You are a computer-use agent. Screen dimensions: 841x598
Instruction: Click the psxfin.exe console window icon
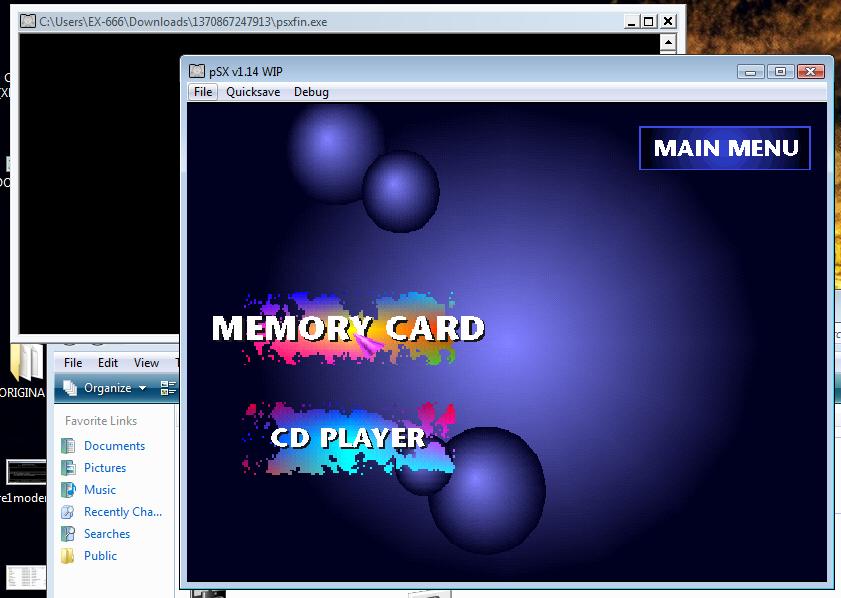[x=28, y=21]
